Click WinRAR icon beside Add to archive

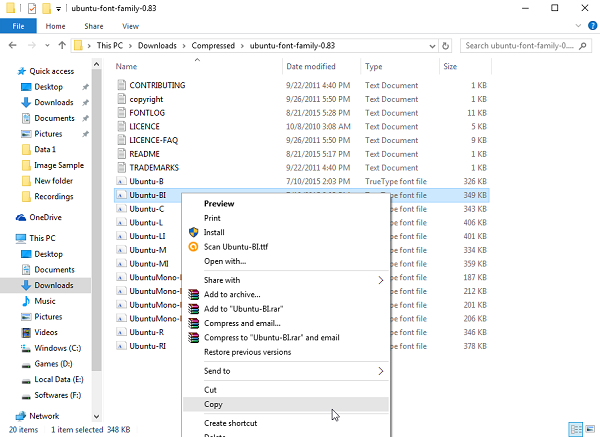pyautogui.click(x=194, y=294)
